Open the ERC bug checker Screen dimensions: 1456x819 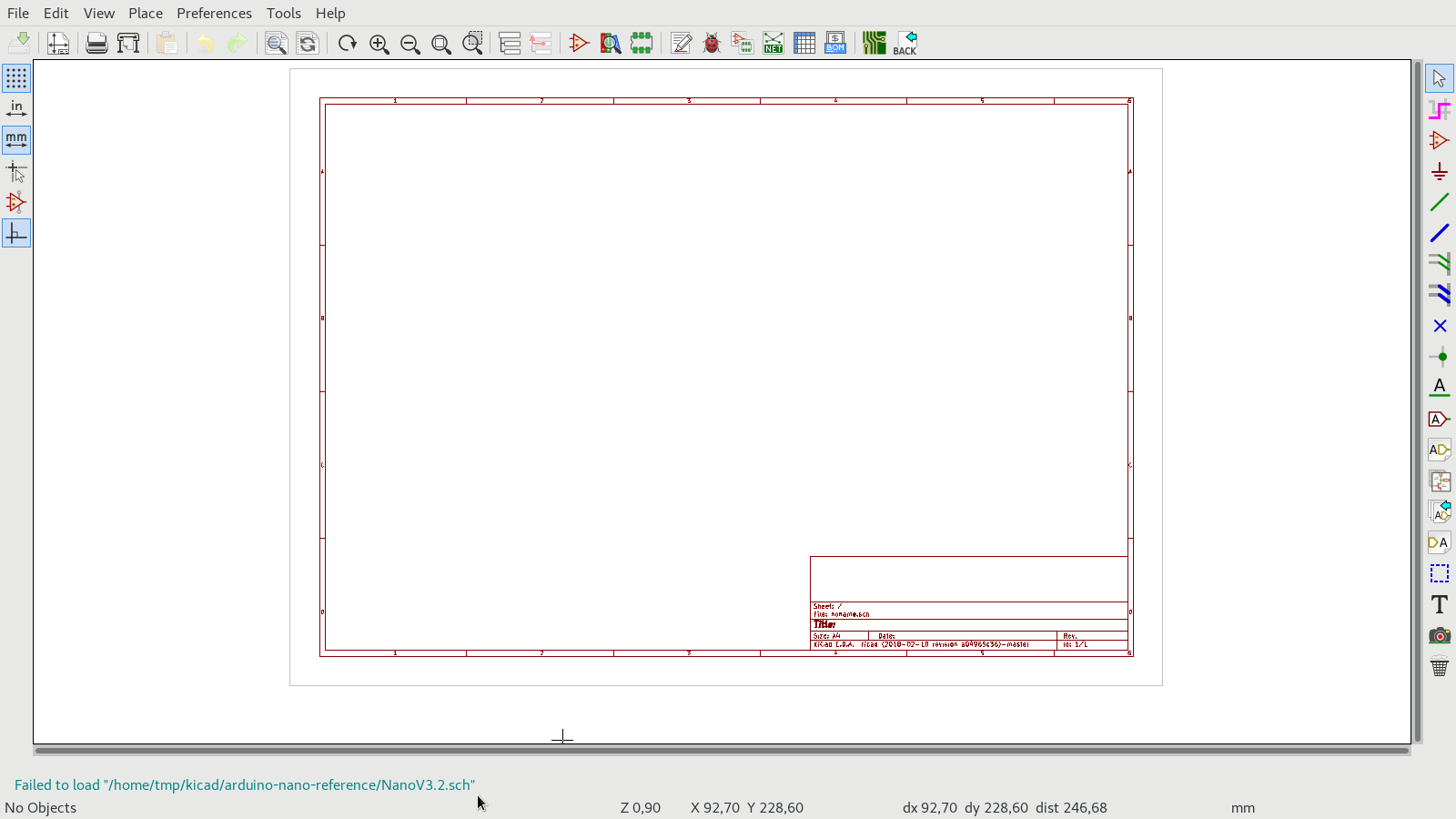712,44
